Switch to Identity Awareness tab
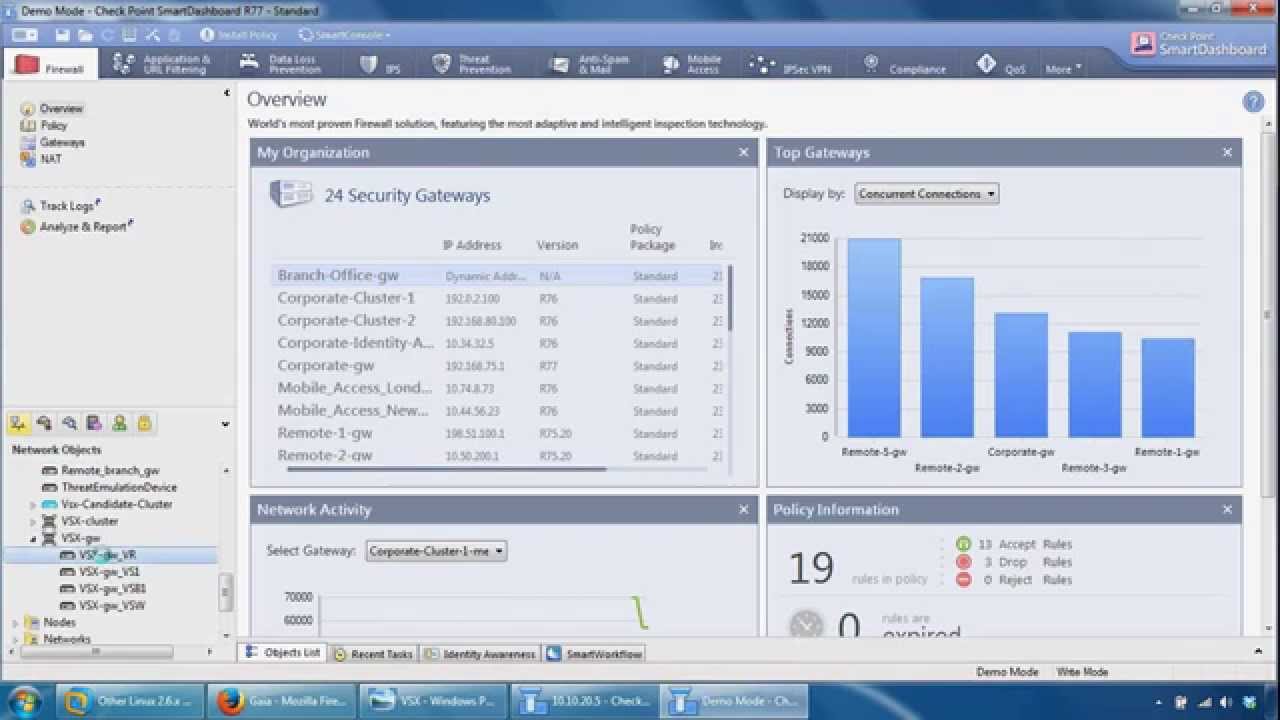Image resolution: width=1280 pixels, height=720 pixels. (x=481, y=653)
